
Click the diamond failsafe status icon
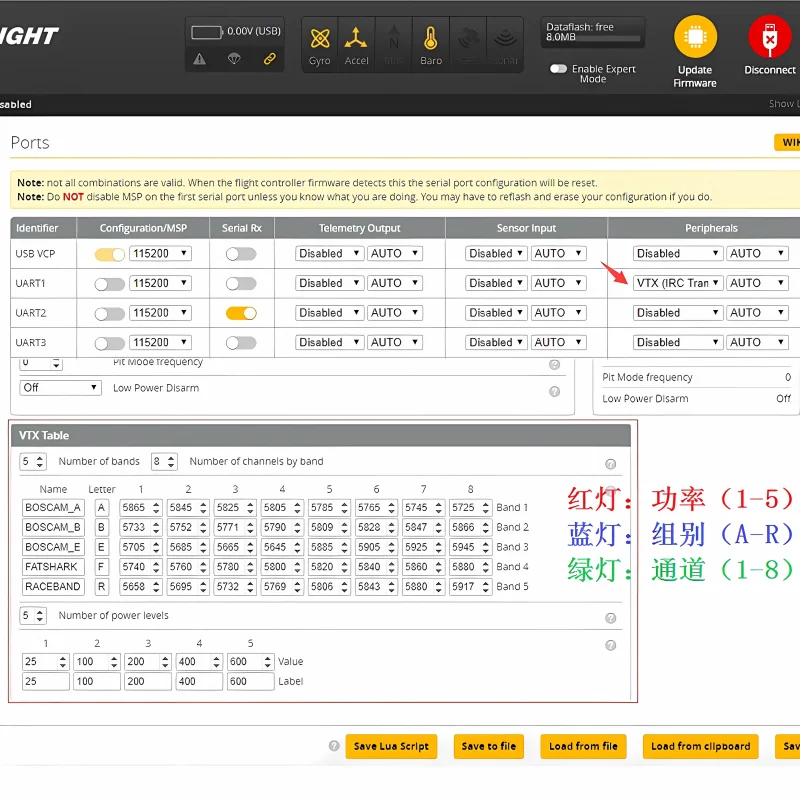pos(234,59)
